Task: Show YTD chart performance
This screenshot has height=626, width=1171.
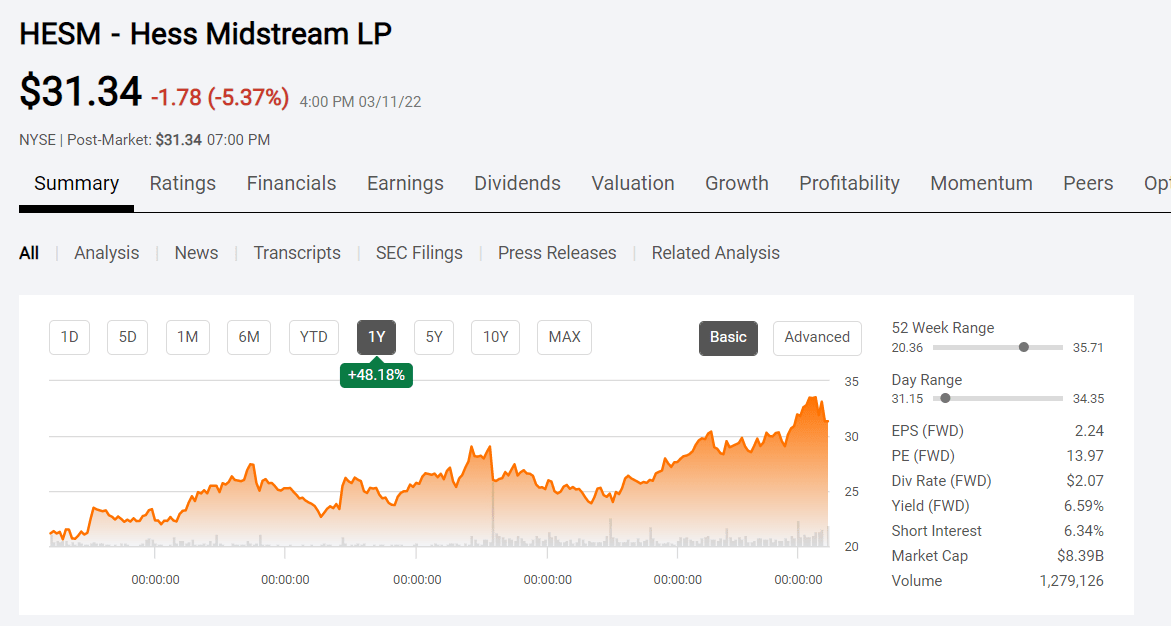Action: click(x=313, y=337)
